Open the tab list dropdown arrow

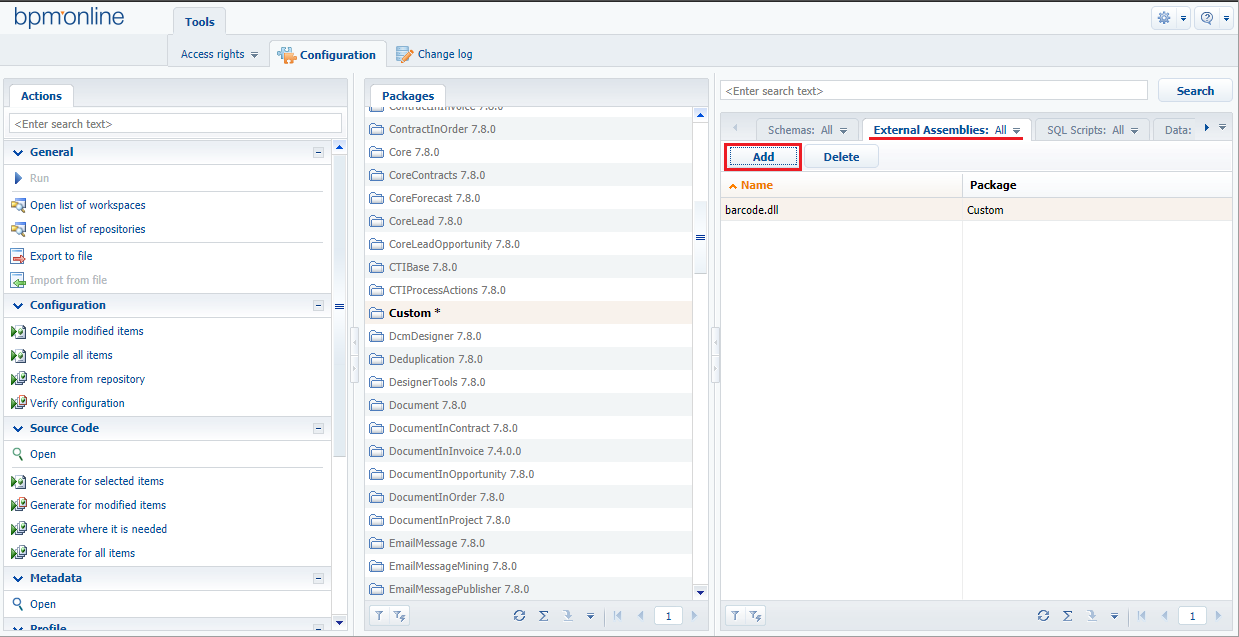point(1222,127)
